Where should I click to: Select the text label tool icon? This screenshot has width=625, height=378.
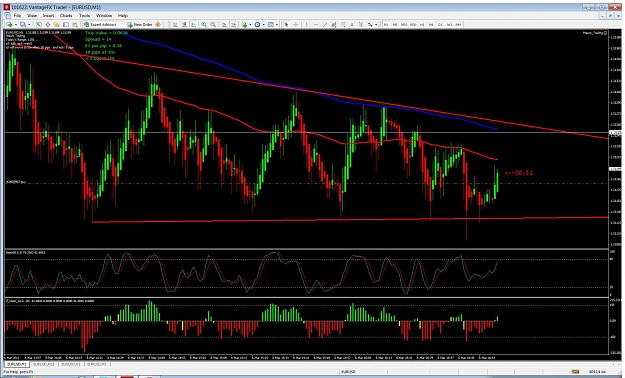361,24
